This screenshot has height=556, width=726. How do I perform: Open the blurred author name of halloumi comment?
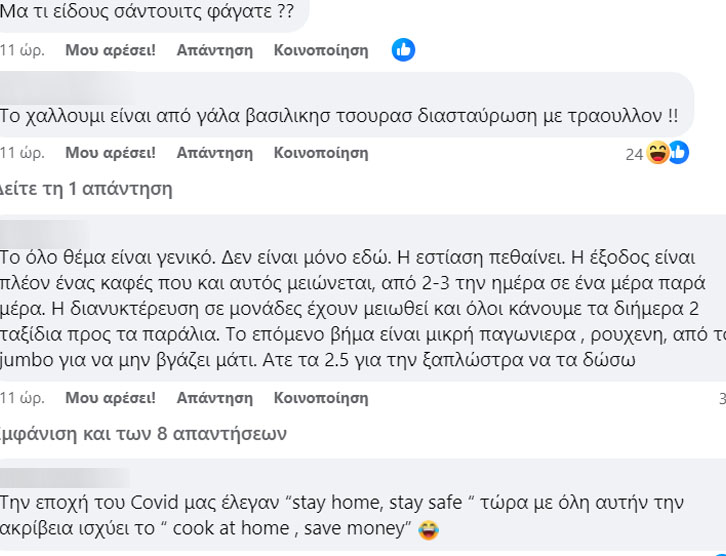pyautogui.click(x=69, y=88)
